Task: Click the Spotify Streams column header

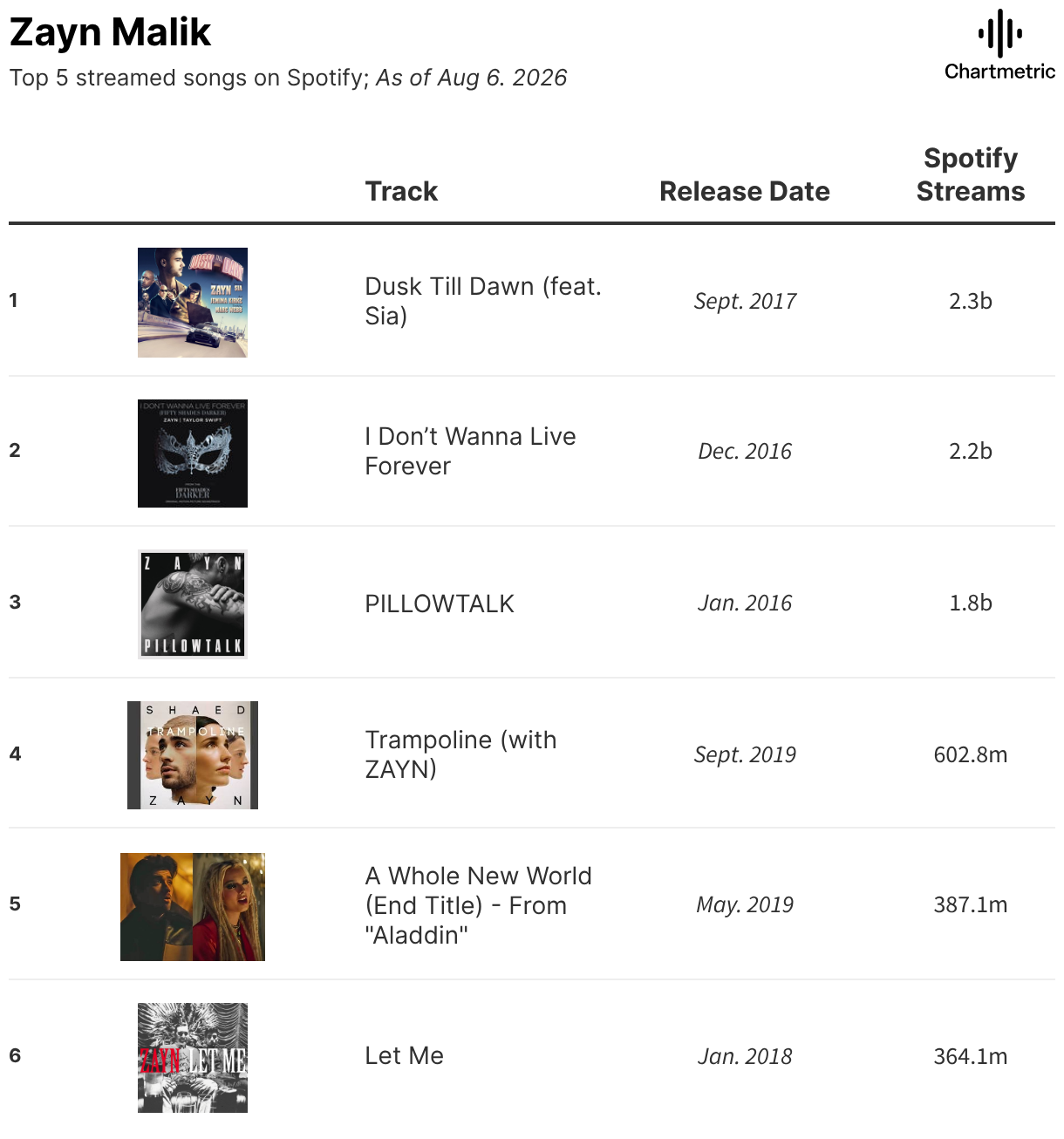Action: (971, 174)
